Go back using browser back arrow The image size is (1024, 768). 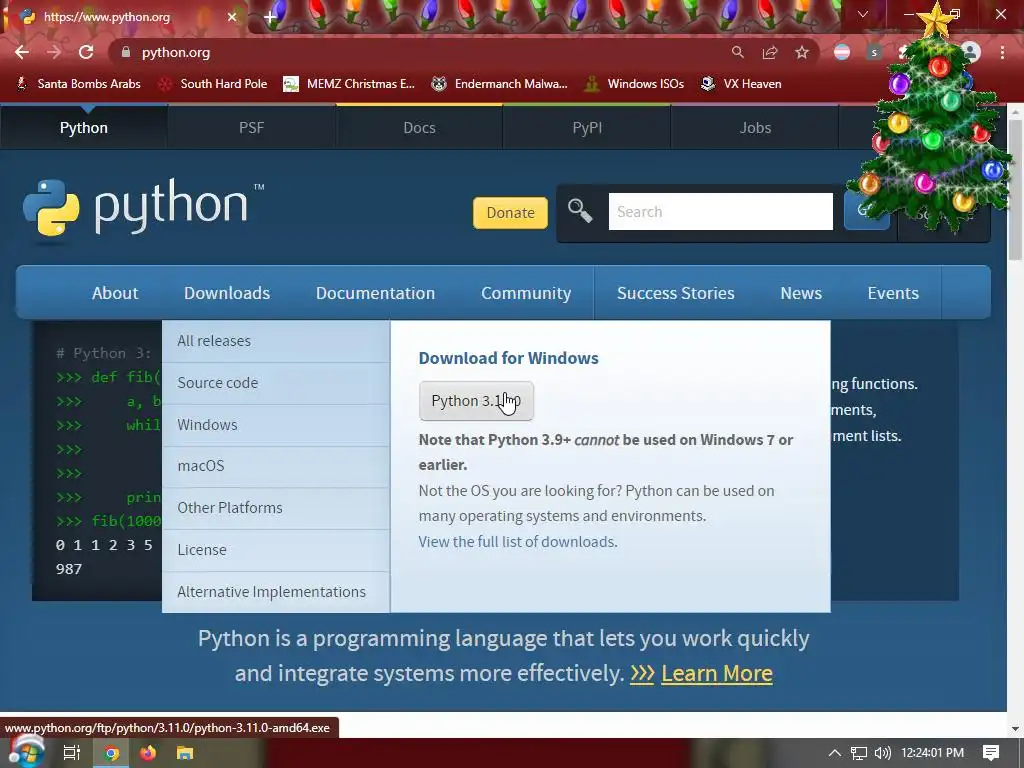pos(22,52)
